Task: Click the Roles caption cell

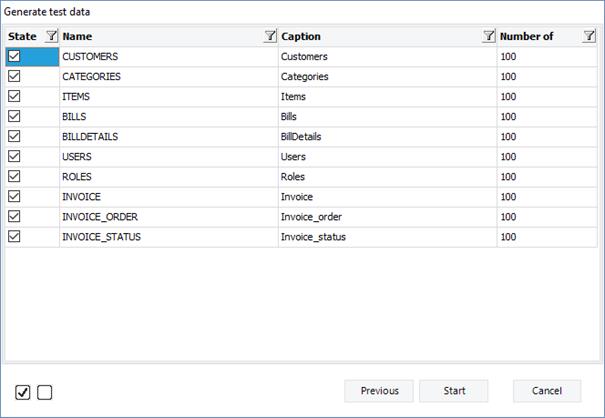Action: coord(387,177)
